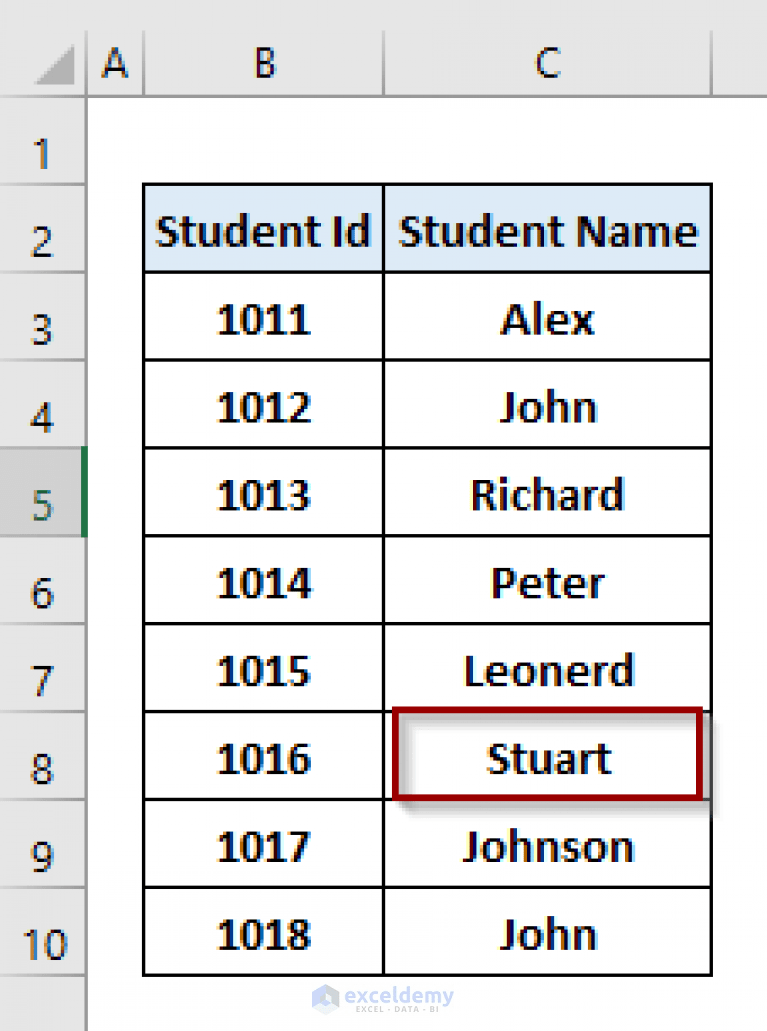
Task: Click the cell containing Richard
Action: (x=546, y=494)
